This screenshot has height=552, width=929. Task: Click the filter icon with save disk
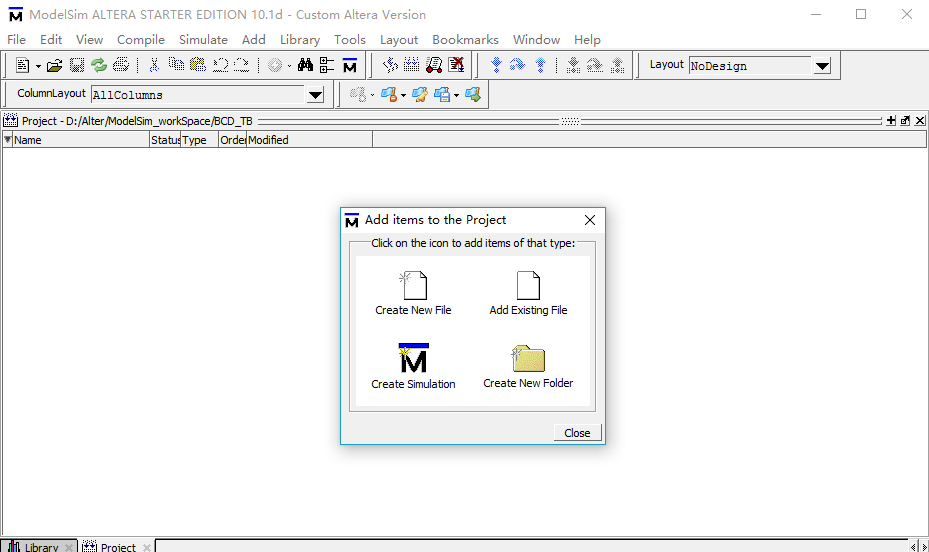(442, 94)
